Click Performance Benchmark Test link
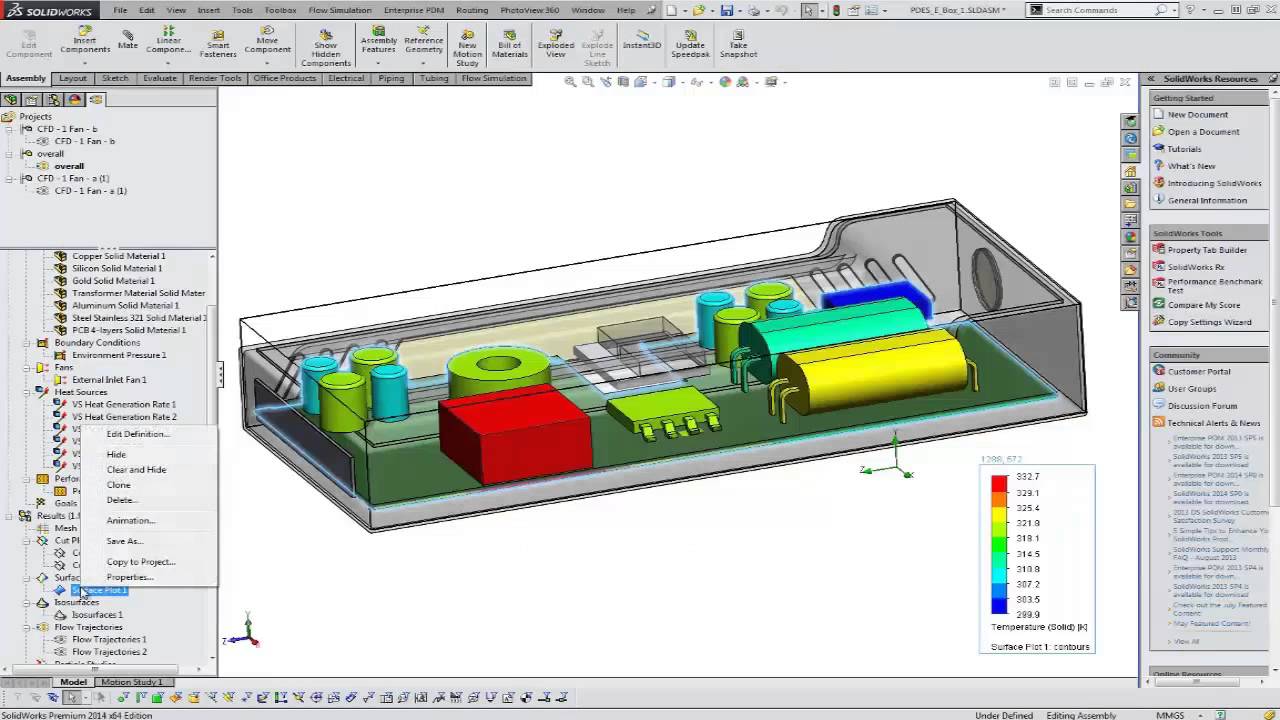Screen dimensions: 1280x720 click(1215, 286)
